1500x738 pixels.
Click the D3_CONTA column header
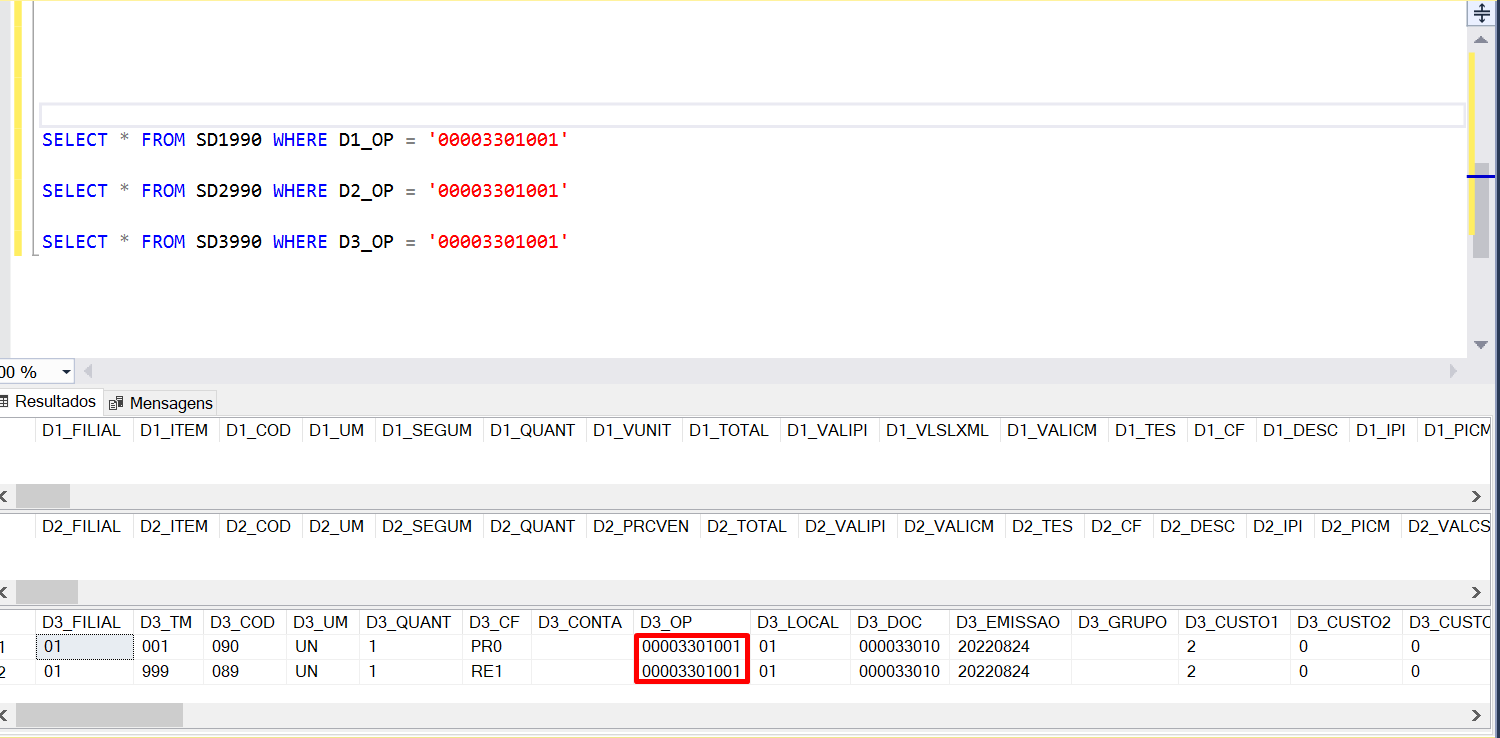(x=580, y=622)
